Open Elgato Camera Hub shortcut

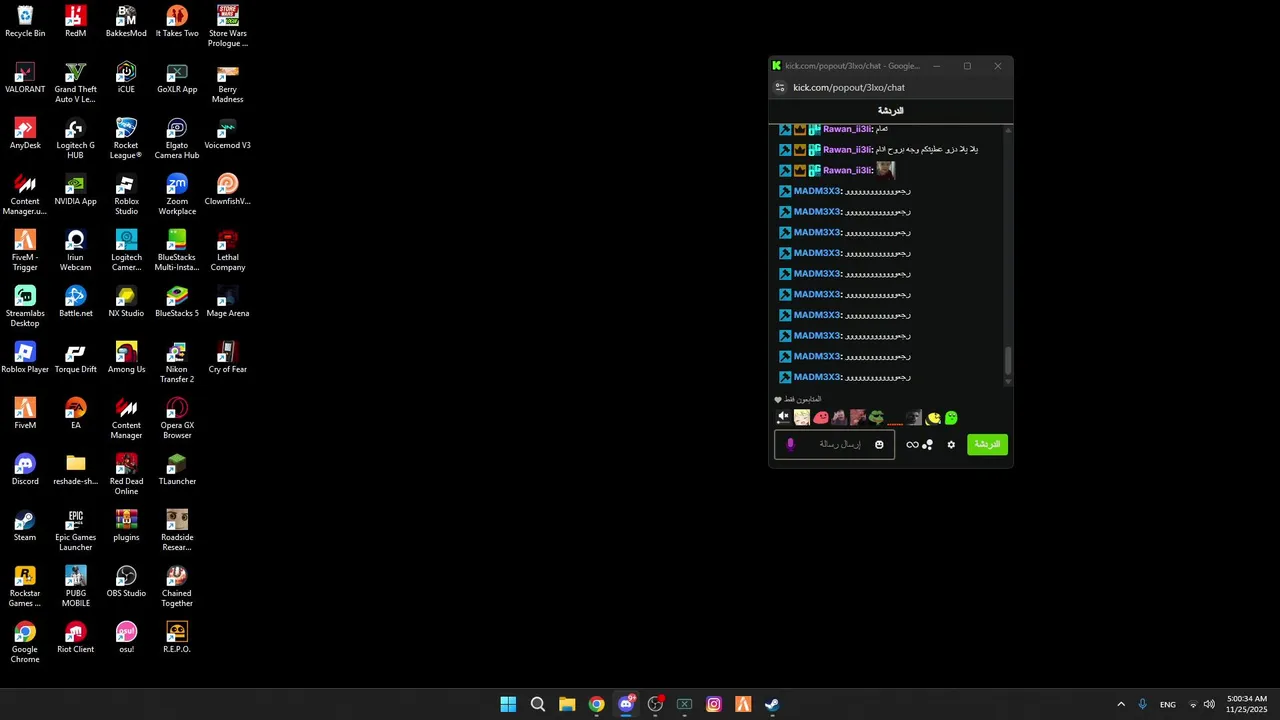click(177, 139)
